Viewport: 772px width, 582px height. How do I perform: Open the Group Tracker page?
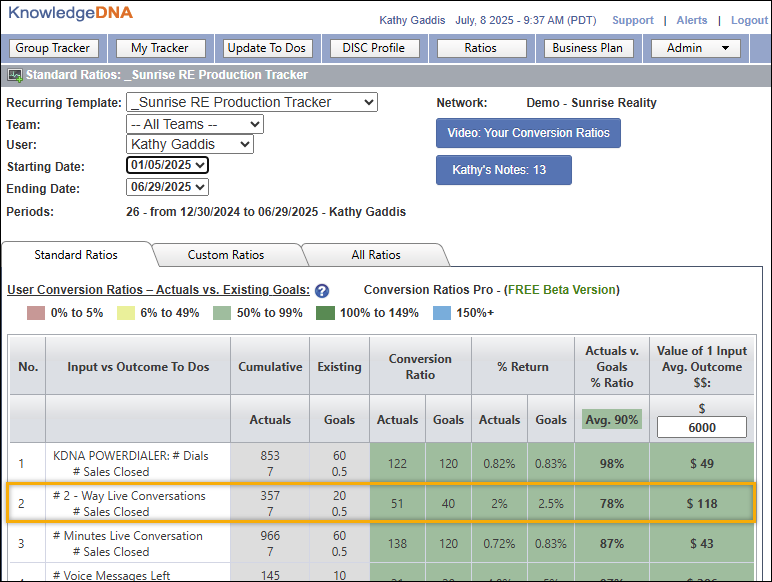[53, 48]
